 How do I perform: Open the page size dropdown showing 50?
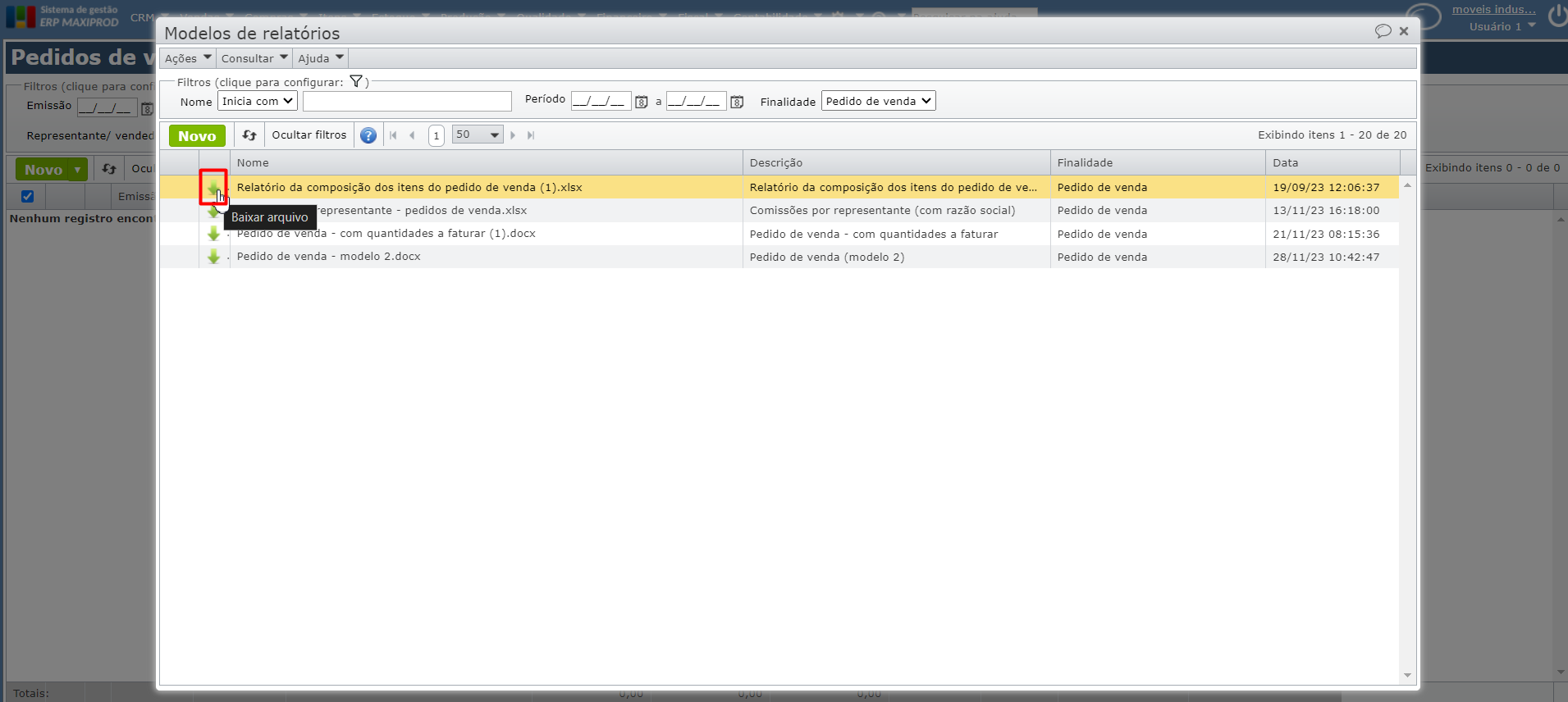click(x=477, y=134)
